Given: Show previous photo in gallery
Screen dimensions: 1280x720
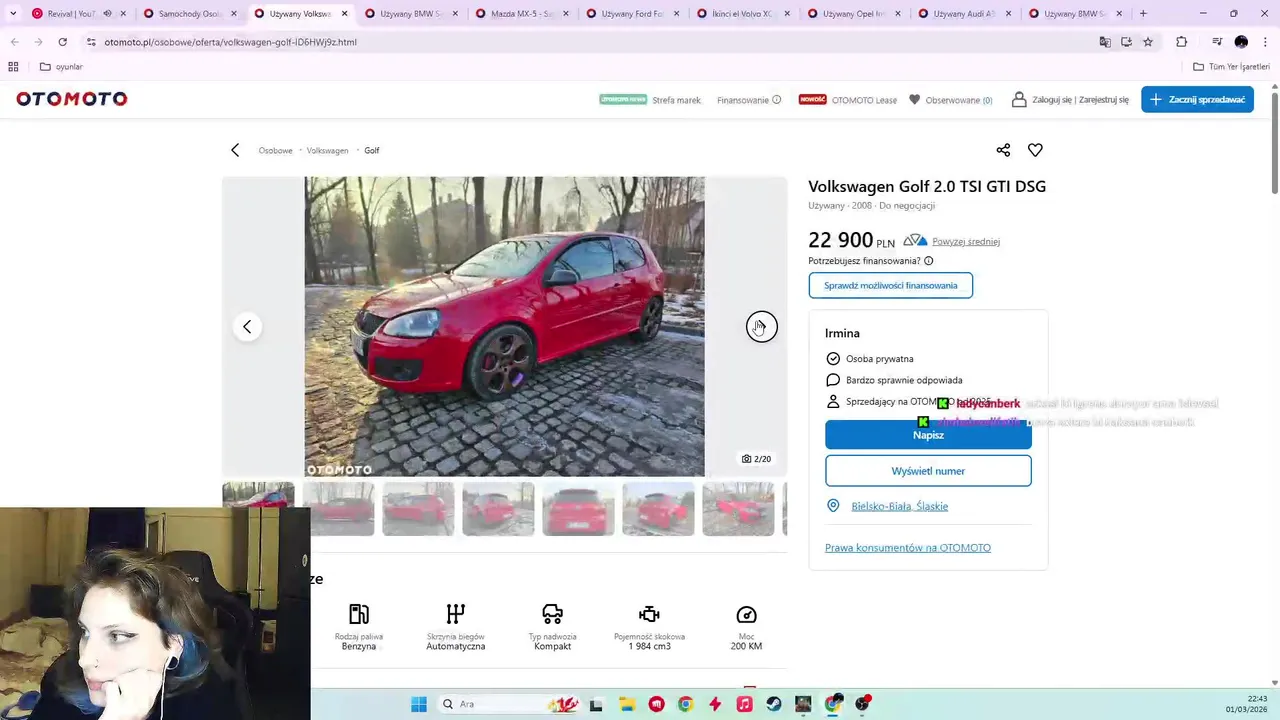Looking at the screenshot, I should [x=247, y=327].
